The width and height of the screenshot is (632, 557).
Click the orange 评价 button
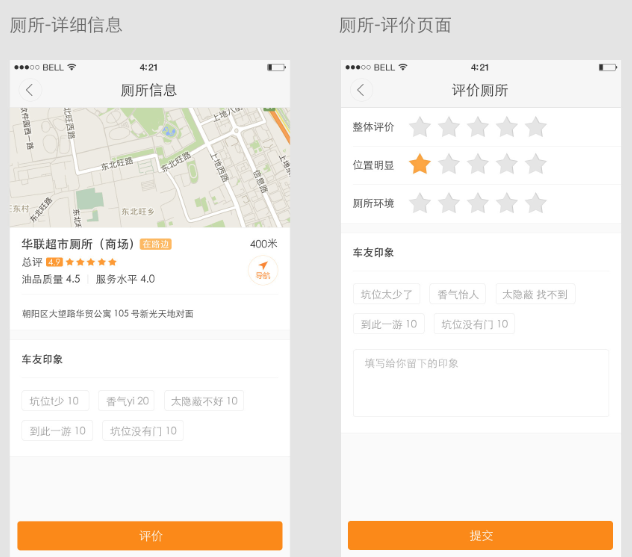tap(150, 536)
